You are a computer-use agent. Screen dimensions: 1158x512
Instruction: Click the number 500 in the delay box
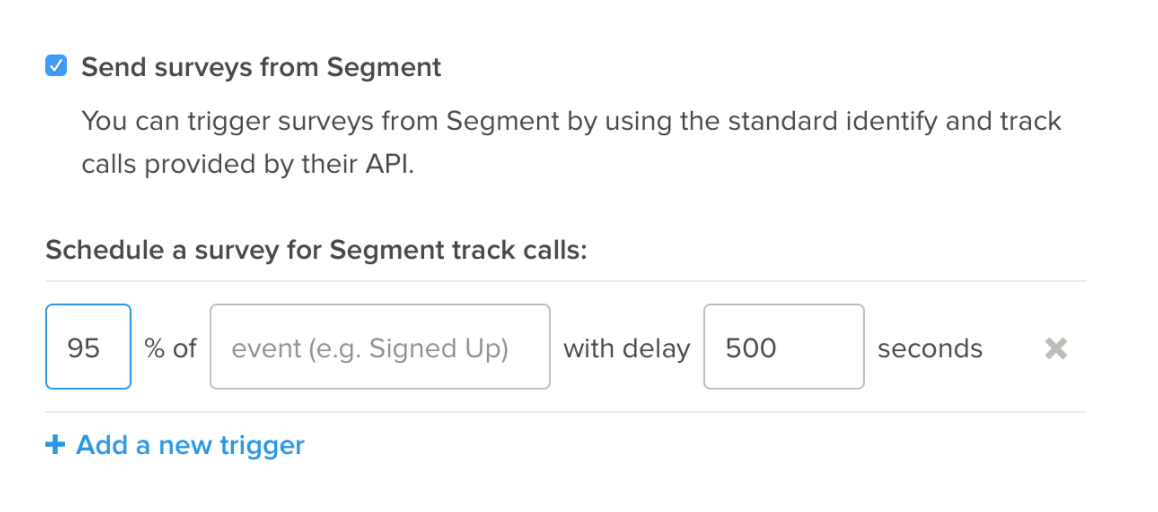point(751,348)
